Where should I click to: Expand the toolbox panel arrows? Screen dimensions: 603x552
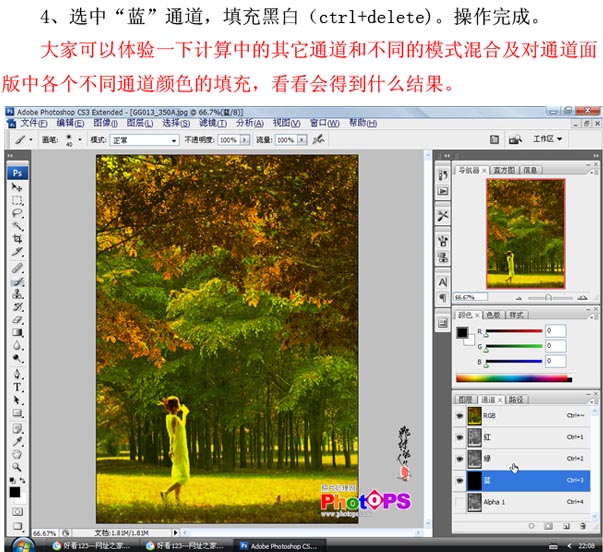[10, 156]
